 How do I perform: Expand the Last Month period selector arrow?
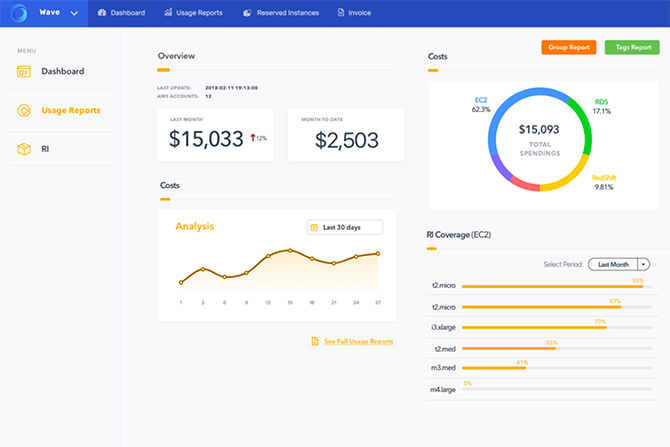coord(644,265)
